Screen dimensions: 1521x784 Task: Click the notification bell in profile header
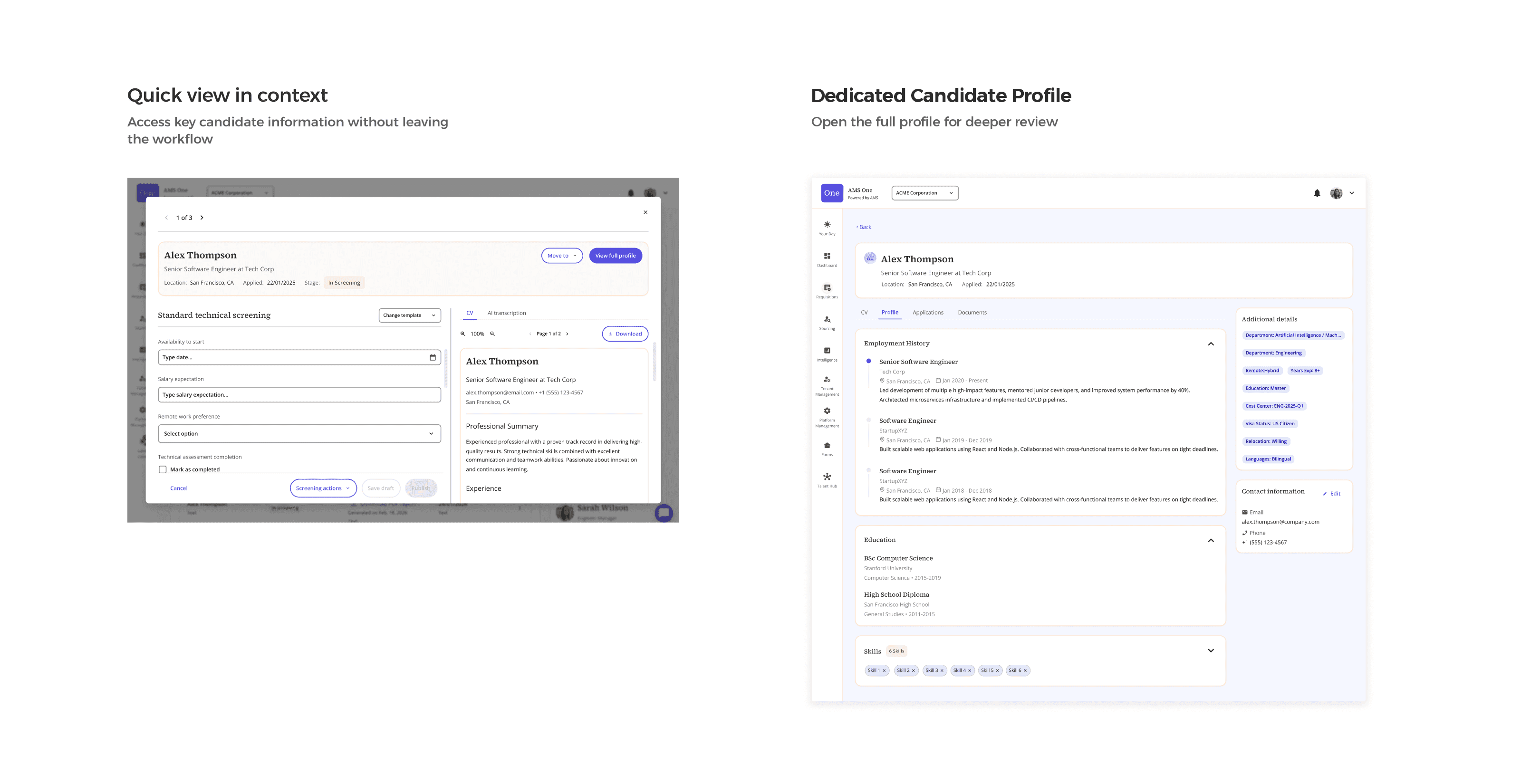pyautogui.click(x=1317, y=193)
